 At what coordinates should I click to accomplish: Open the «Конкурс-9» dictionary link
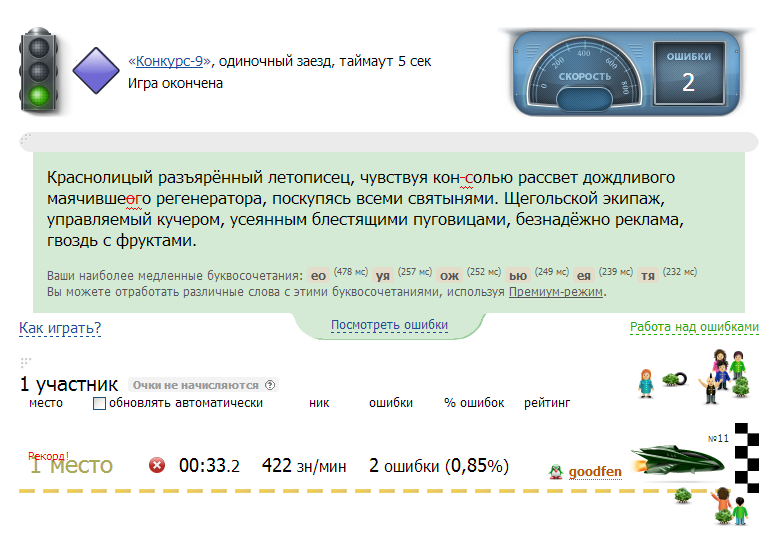pos(170,61)
